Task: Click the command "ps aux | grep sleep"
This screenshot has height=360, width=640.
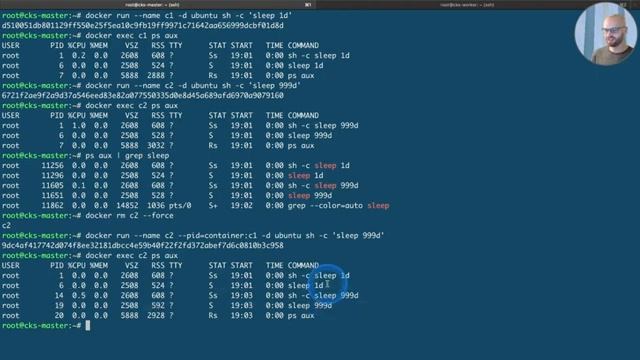Action: [x=127, y=156]
